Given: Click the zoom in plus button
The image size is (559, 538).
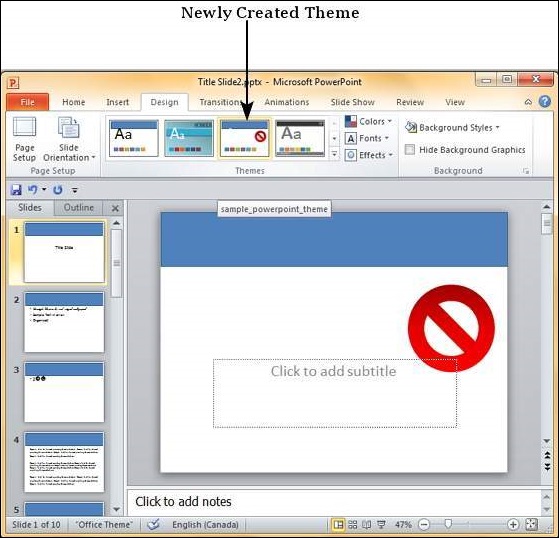Looking at the screenshot, I should click(513, 524).
